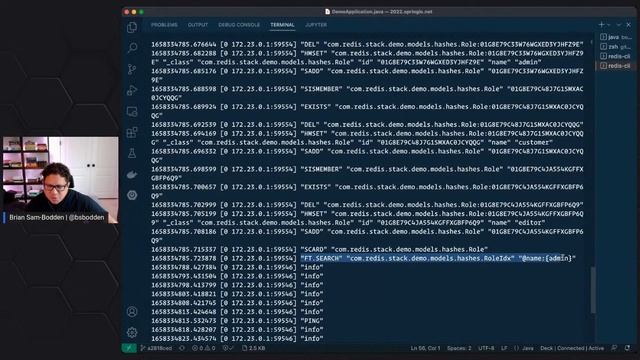
Task: Close the terminal panel with X icon
Action: [x=629, y=25]
